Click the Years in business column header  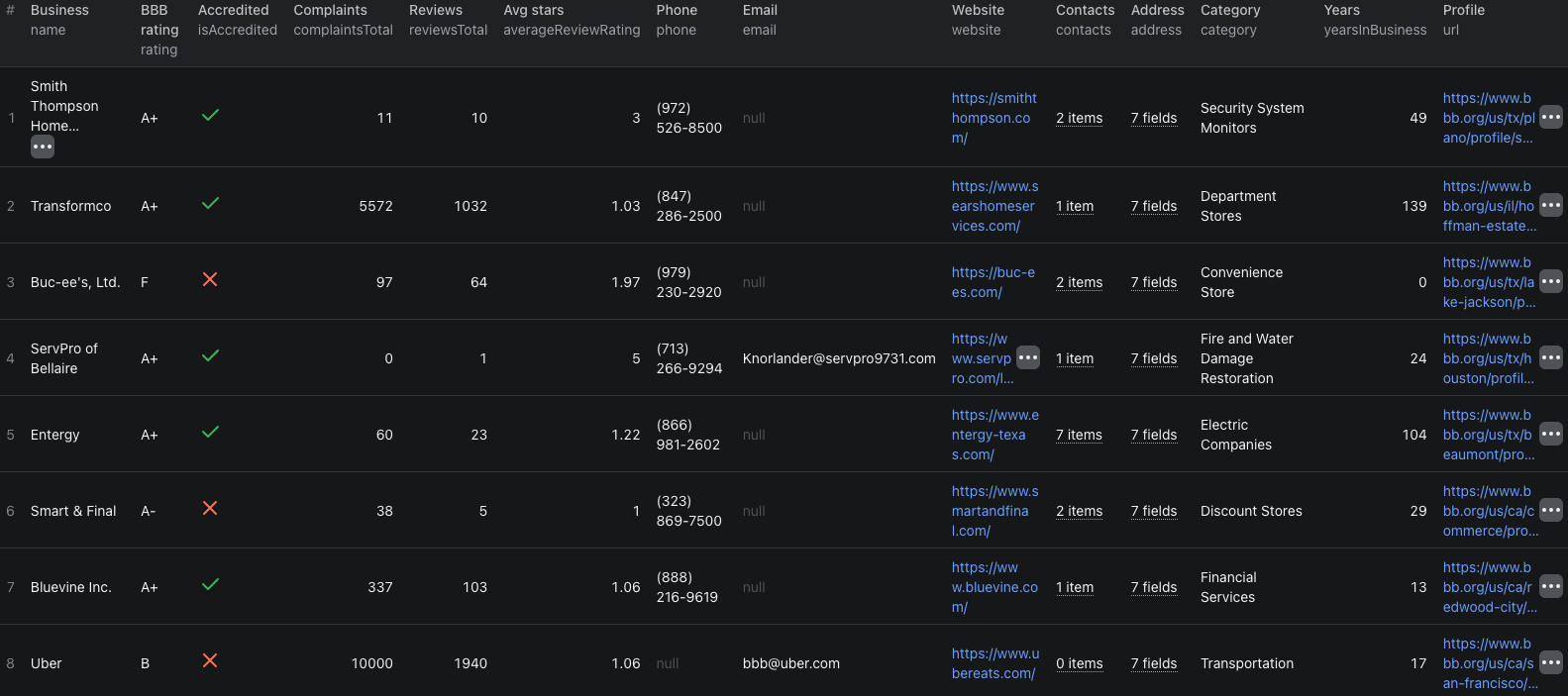tap(1375, 20)
